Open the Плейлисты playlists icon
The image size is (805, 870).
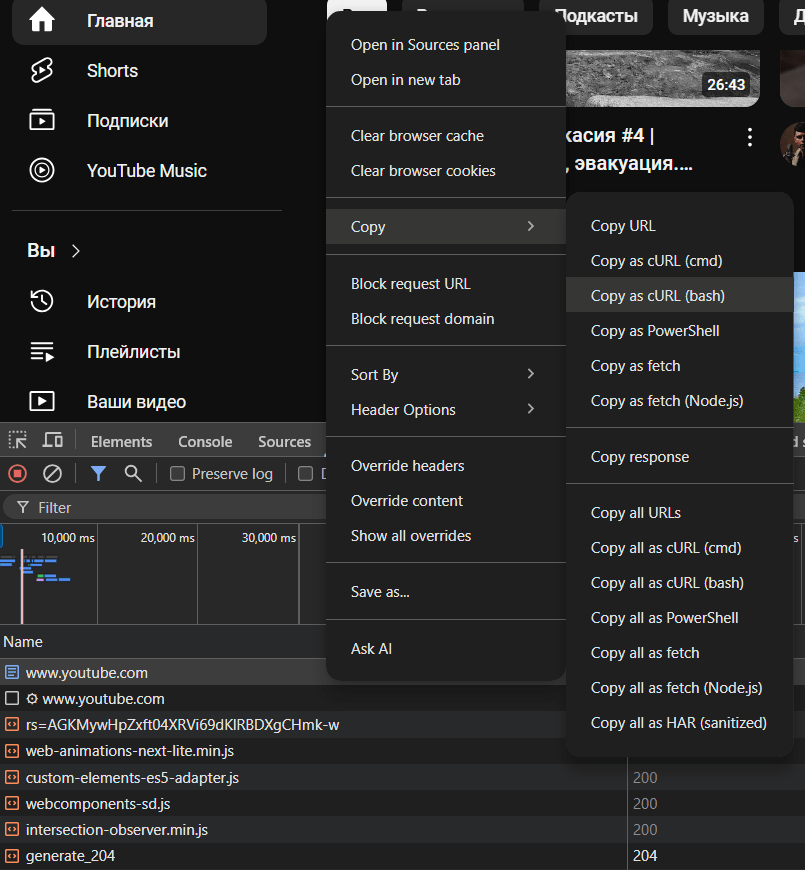pyautogui.click(x=42, y=351)
